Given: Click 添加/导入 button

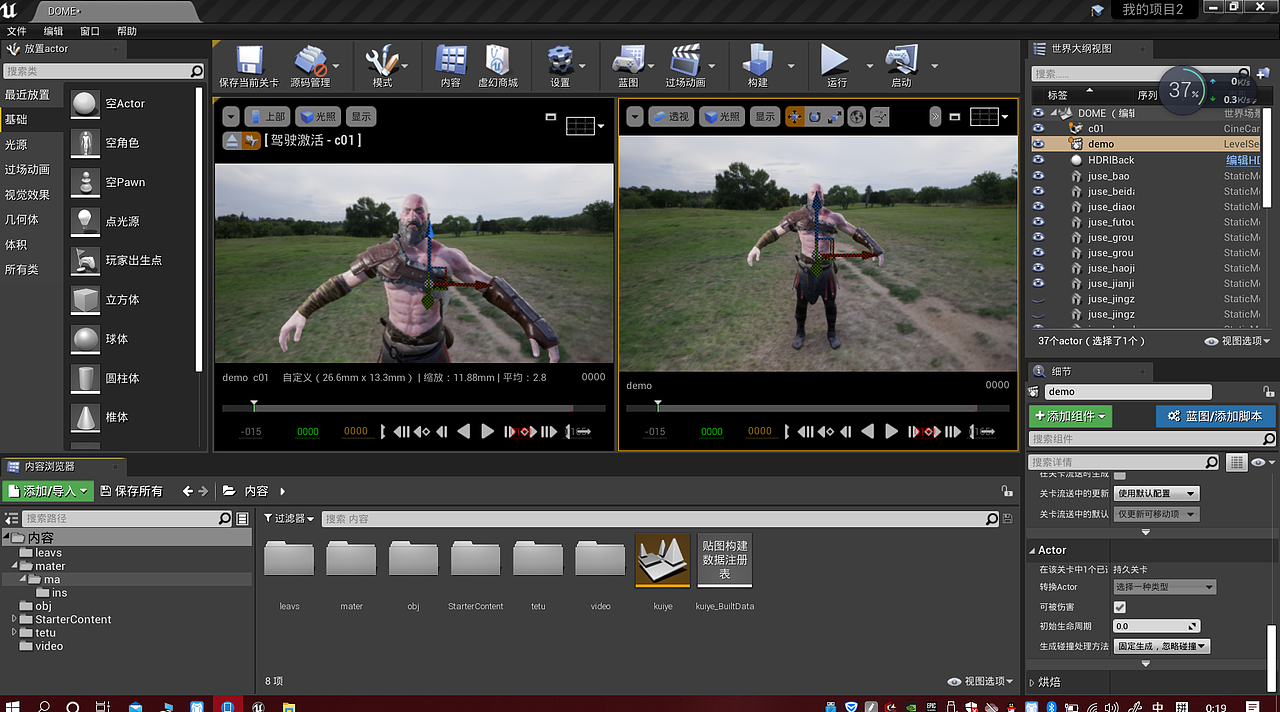Looking at the screenshot, I should [48, 491].
